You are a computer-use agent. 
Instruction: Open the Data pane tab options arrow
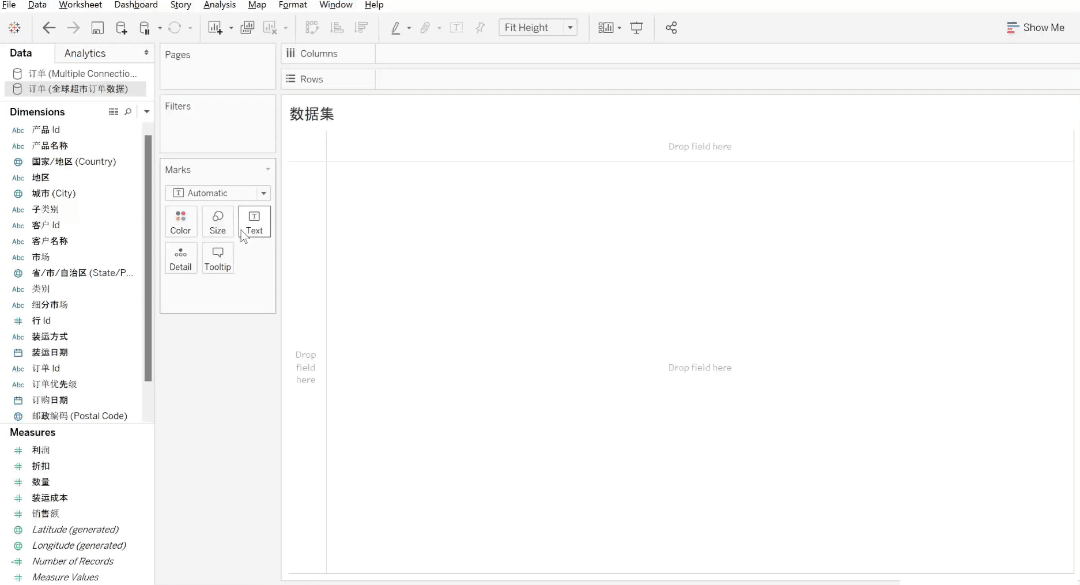[146, 53]
